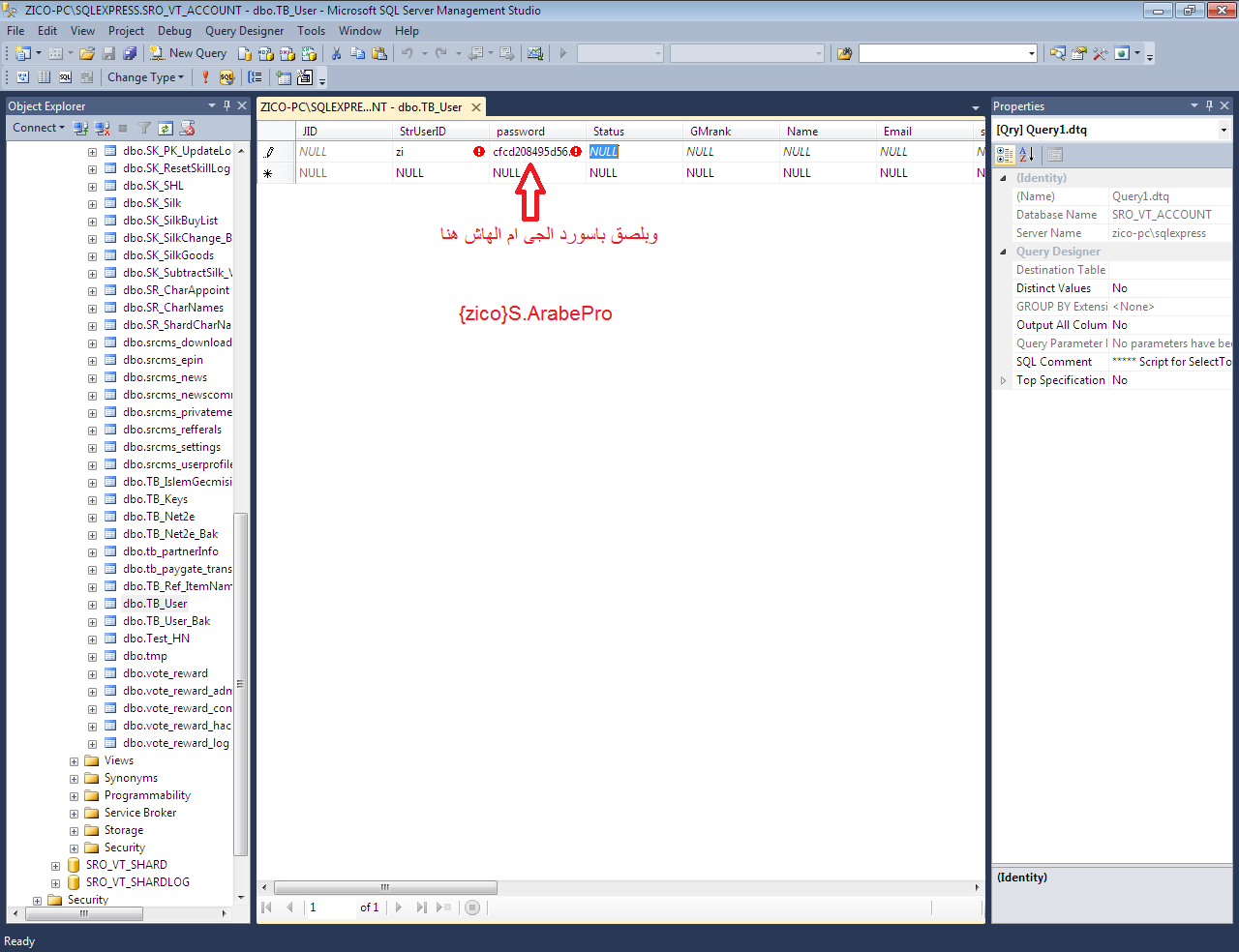This screenshot has width=1239, height=952.
Task: Click the Categorized view icon in Properties
Action: [x=1005, y=154]
